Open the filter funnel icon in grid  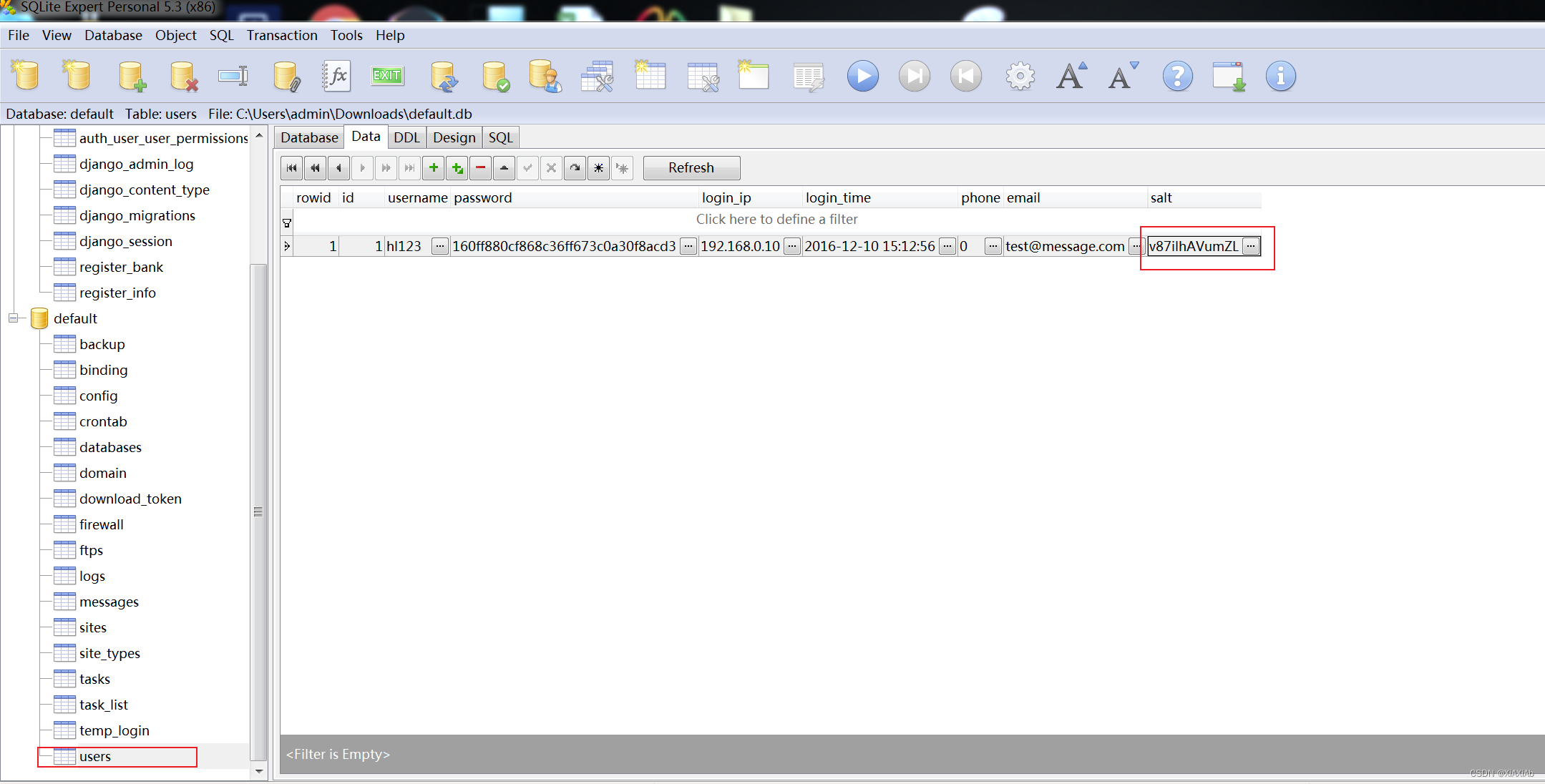tap(287, 223)
